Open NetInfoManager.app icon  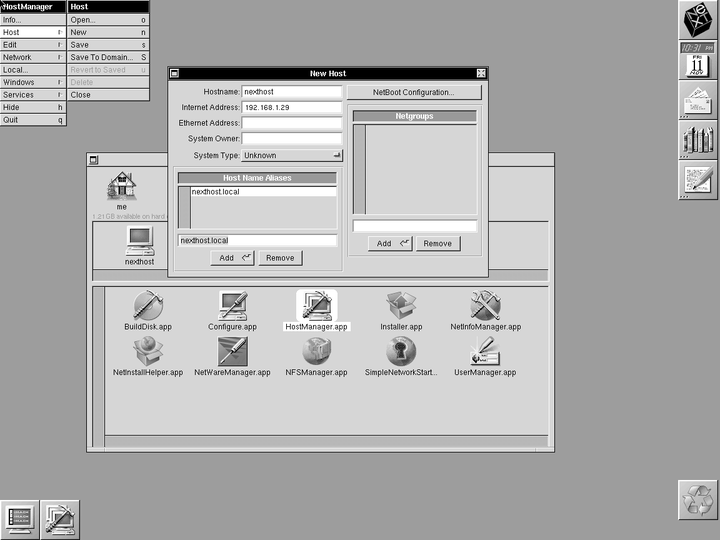point(486,305)
